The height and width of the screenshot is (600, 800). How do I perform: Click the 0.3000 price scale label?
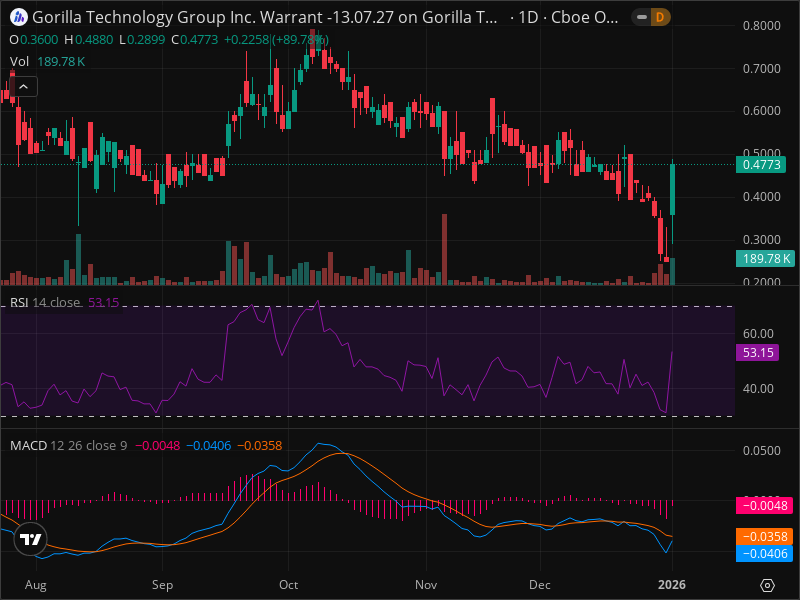(761, 240)
